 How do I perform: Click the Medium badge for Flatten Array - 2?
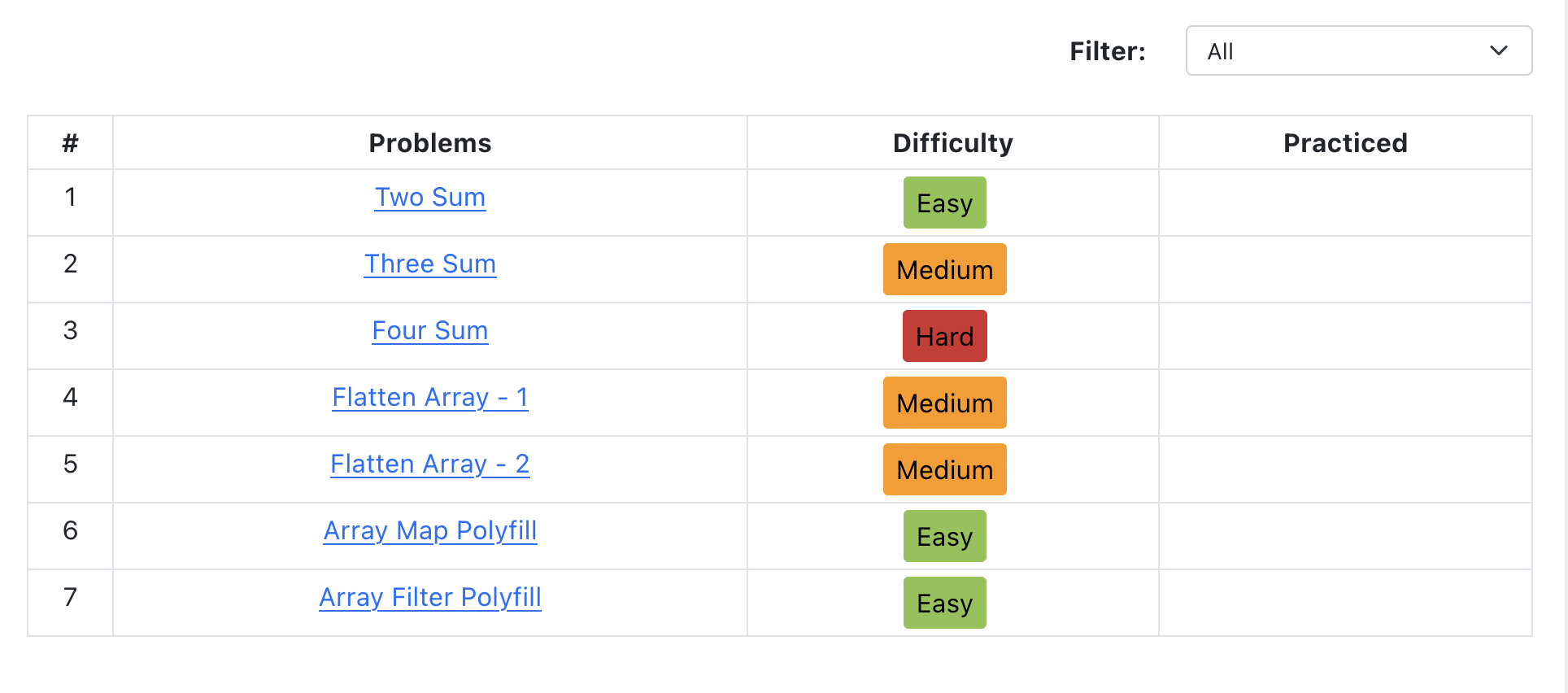coord(944,469)
